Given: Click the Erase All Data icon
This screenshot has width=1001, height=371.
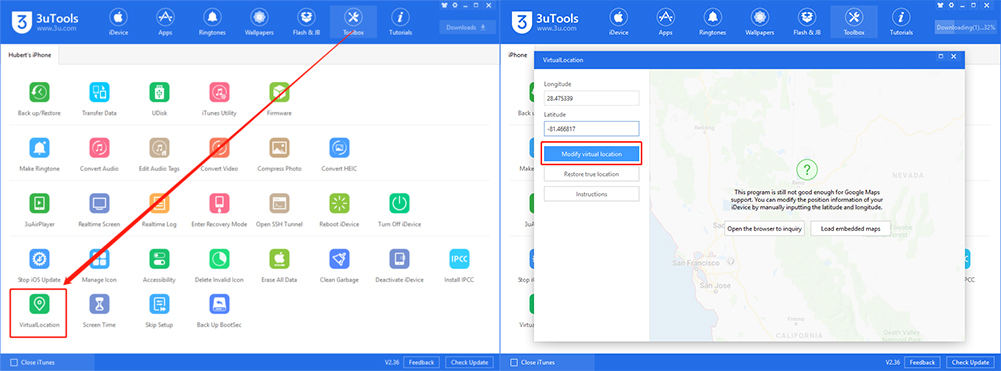Looking at the screenshot, I should (x=279, y=259).
